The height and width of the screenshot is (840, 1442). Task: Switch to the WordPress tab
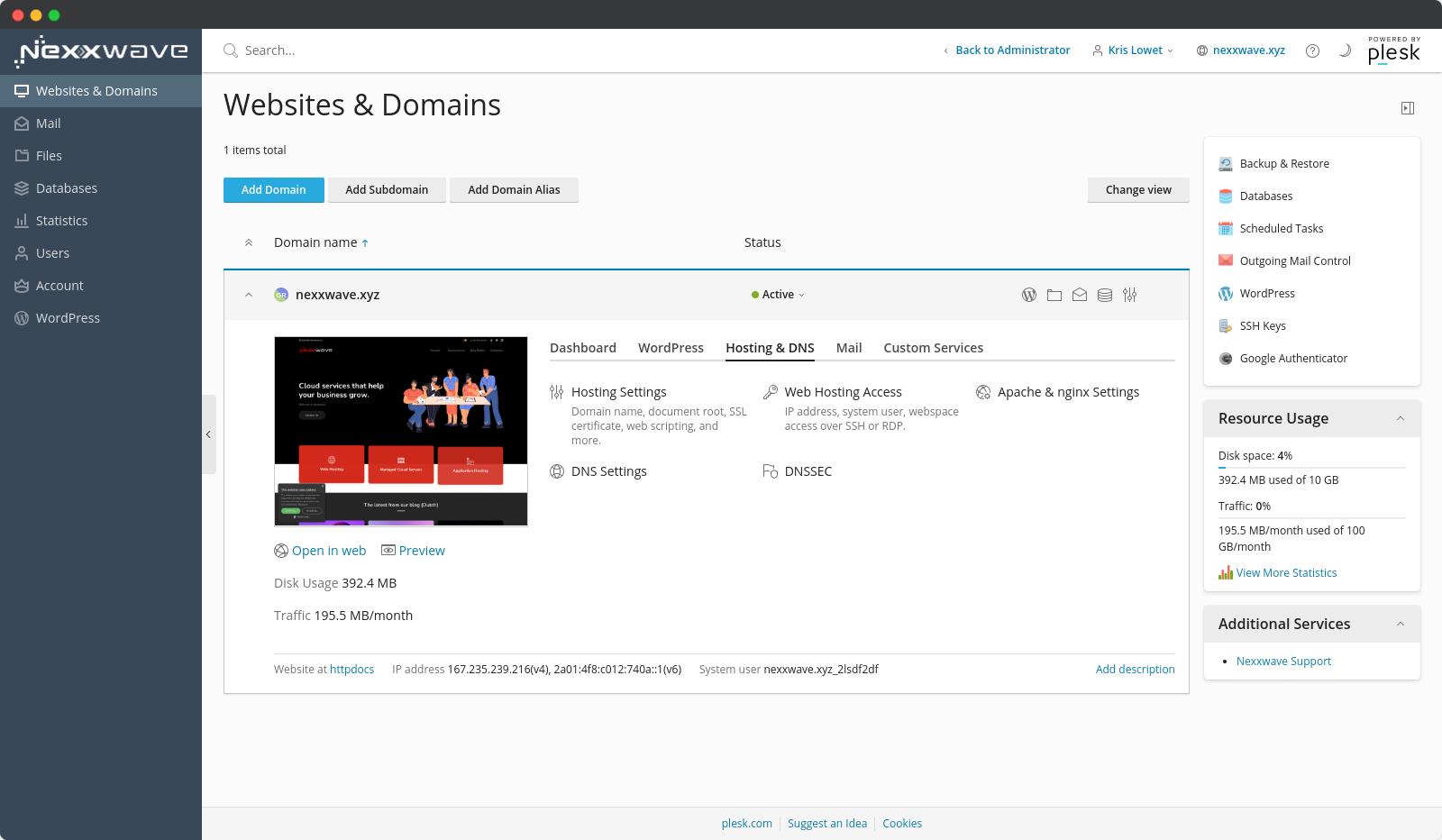click(671, 348)
